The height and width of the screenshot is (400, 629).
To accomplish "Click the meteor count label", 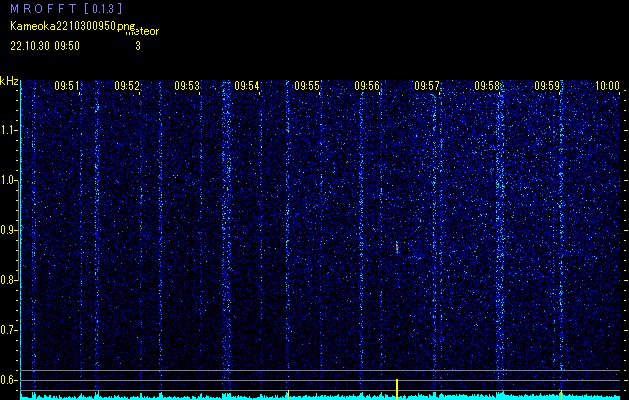I will click(x=142, y=32).
